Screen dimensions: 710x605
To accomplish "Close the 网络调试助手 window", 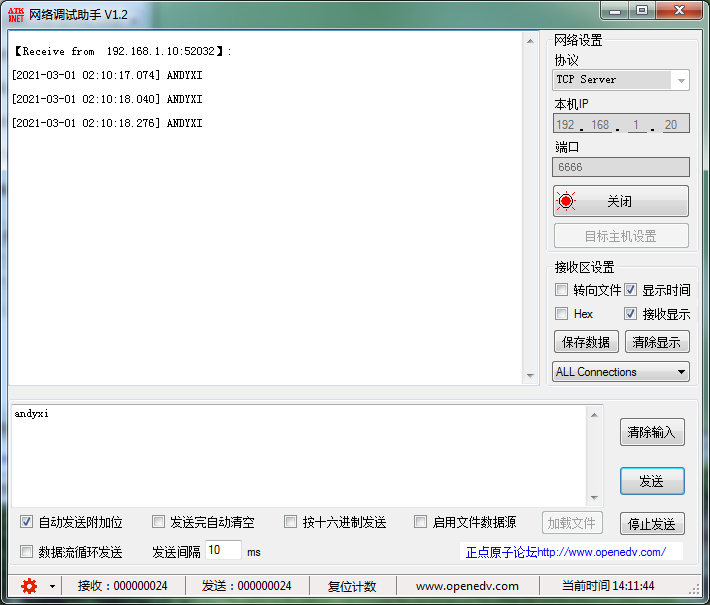I will tap(679, 10).
